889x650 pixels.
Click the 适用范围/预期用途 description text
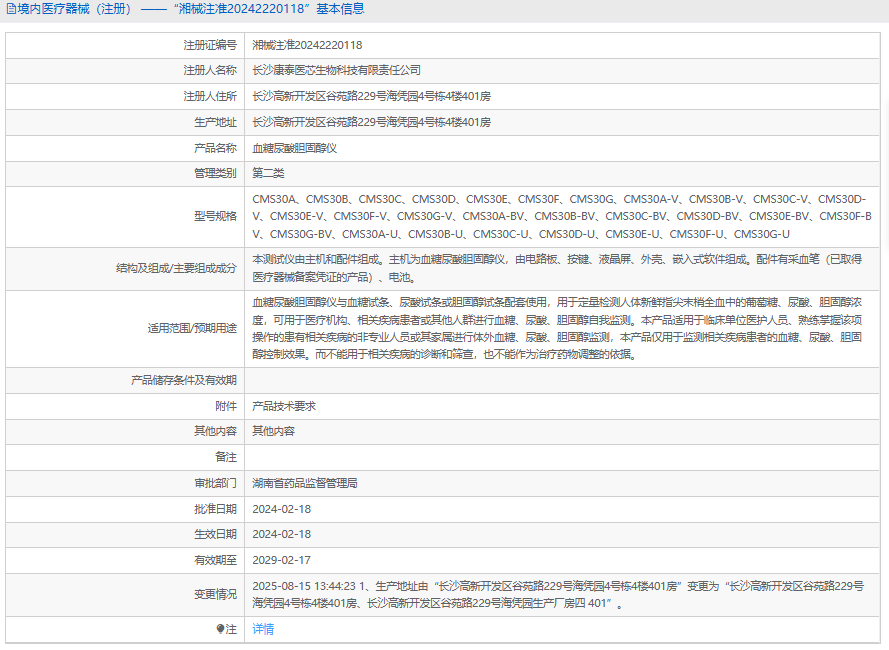click(558, 327)
